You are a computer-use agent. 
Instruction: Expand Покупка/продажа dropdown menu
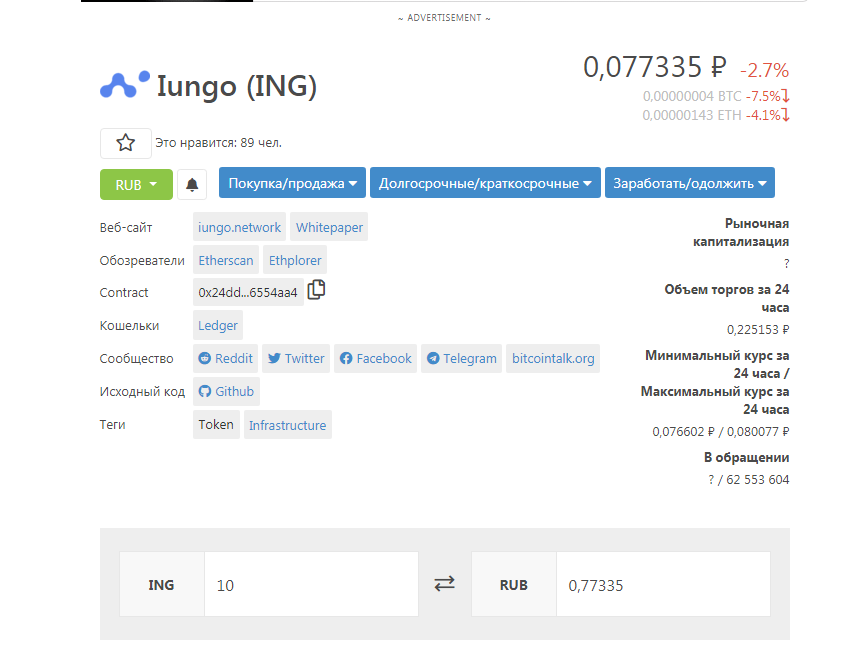point(292,183)
